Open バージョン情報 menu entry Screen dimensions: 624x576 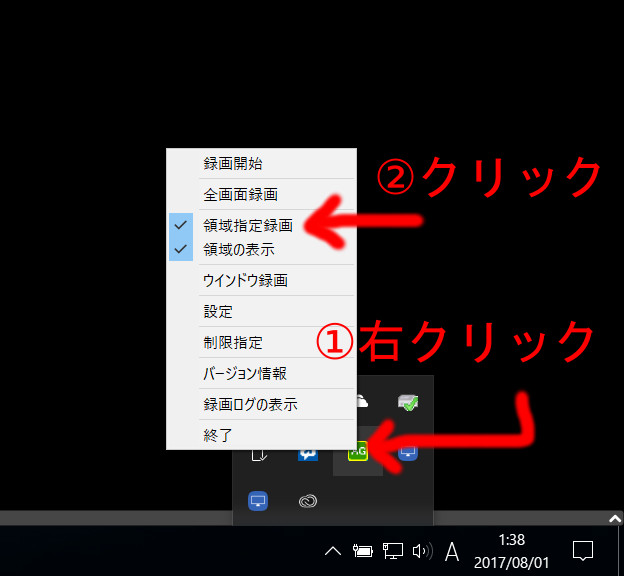pyautogui.click(x=261, y=373)
